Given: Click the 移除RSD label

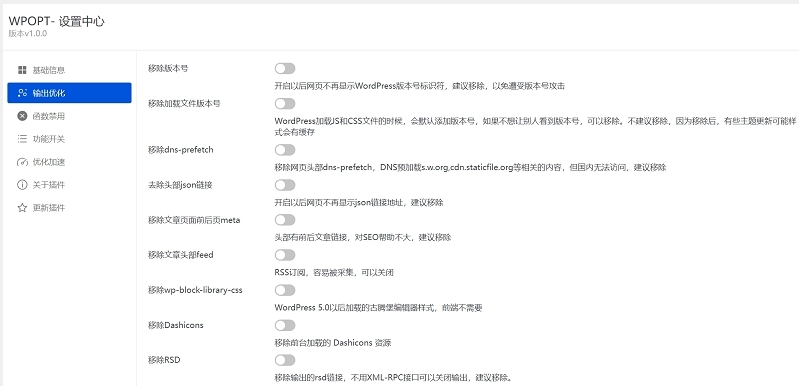Looking at the screenshot, I should pyautogui.click(x=164, y=360).
